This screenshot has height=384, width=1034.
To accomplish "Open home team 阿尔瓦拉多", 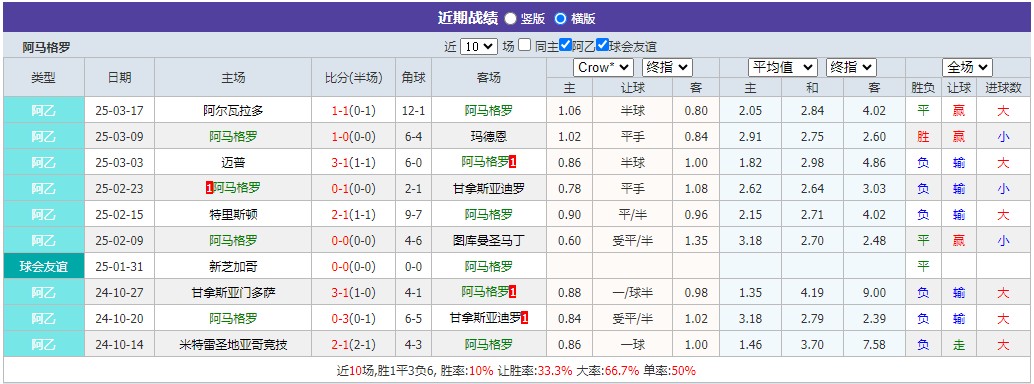I will coord(233,111).
